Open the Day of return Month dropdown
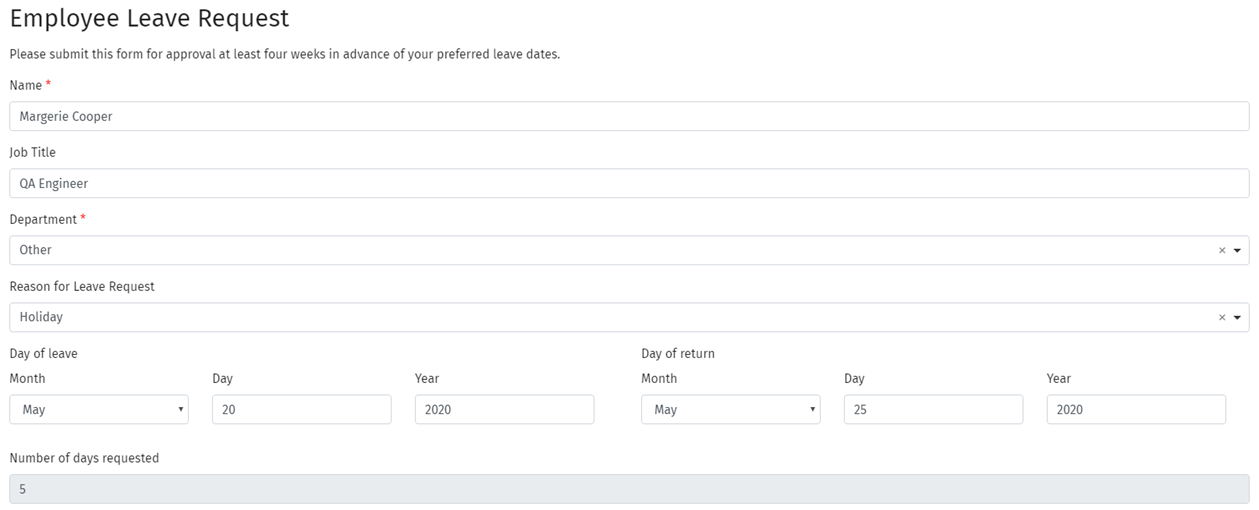The height and width of the screenshot is (510, 1259). pos(730,409)
